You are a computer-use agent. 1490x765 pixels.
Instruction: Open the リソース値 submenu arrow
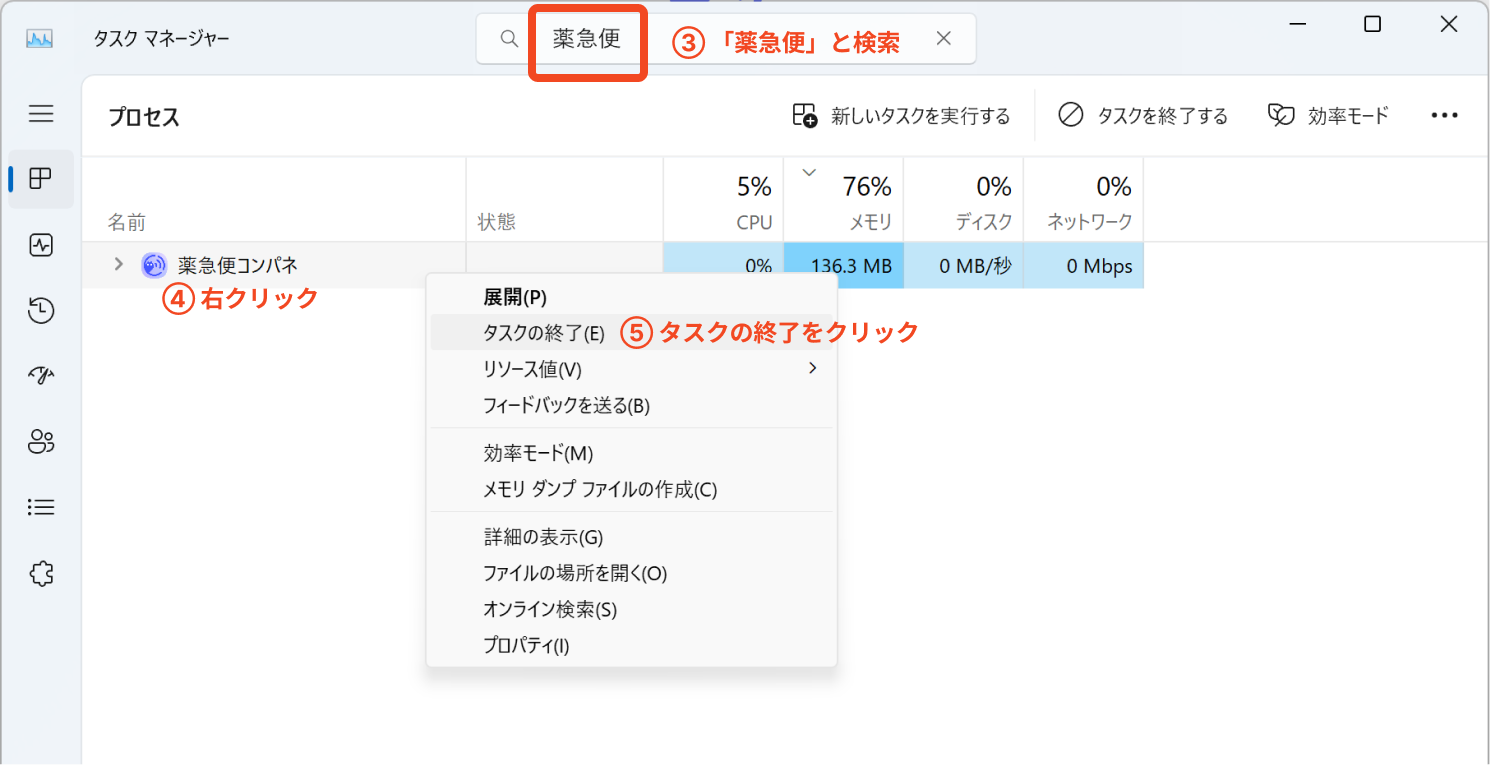(x=812, y=369)
